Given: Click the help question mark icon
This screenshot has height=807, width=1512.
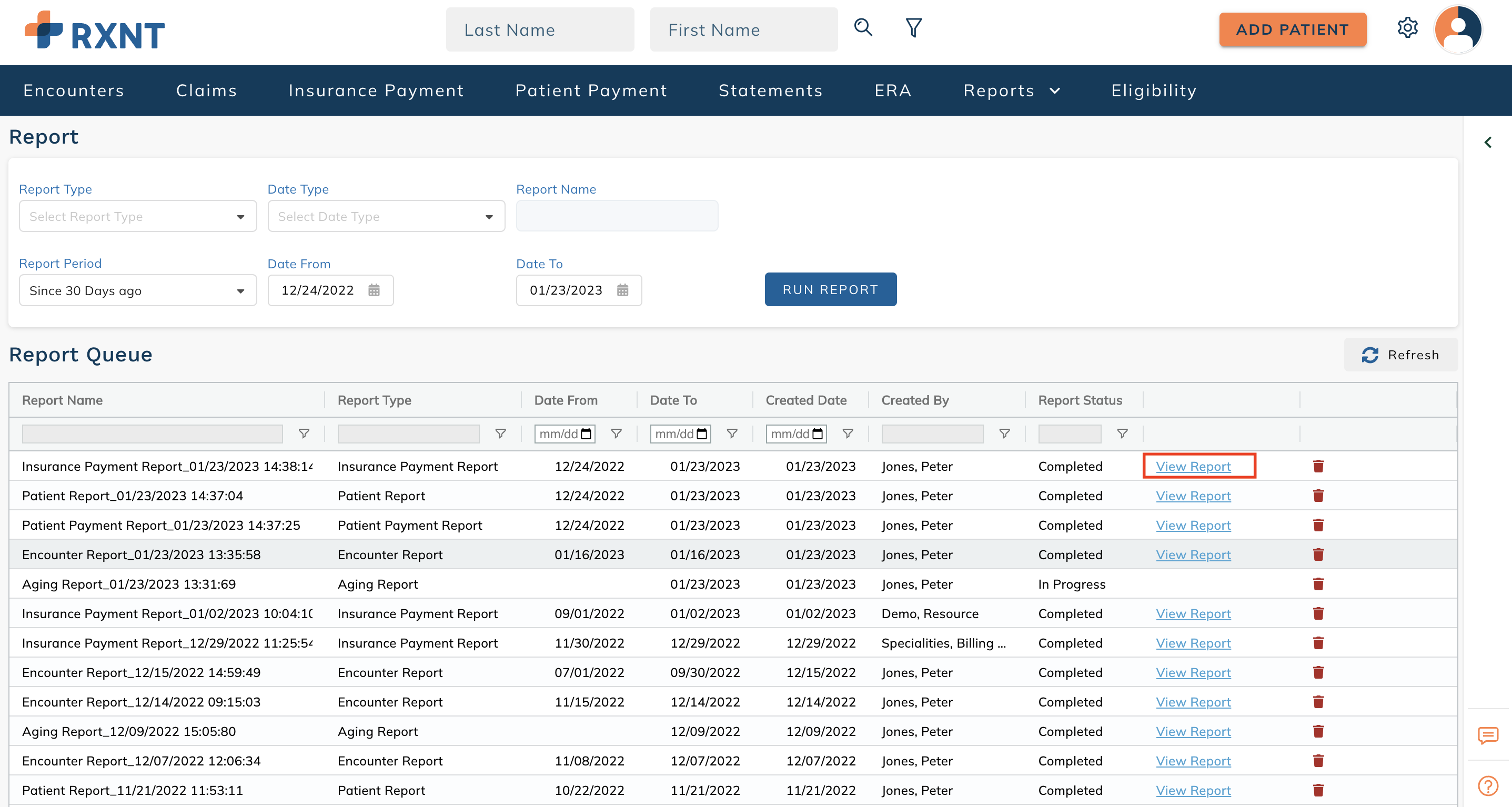Looking at the screenshot, I should [1488, 785].
